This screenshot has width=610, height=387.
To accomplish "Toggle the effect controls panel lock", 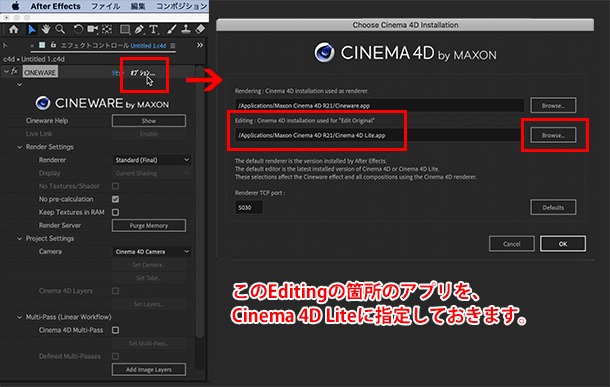I will (53, 45).
